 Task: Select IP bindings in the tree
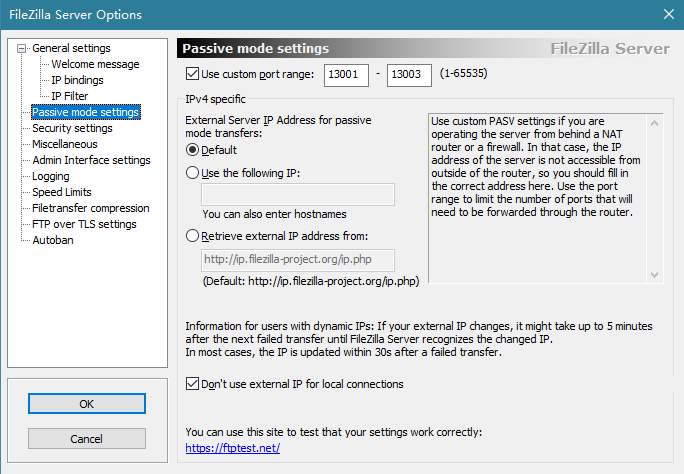(77, 80)
